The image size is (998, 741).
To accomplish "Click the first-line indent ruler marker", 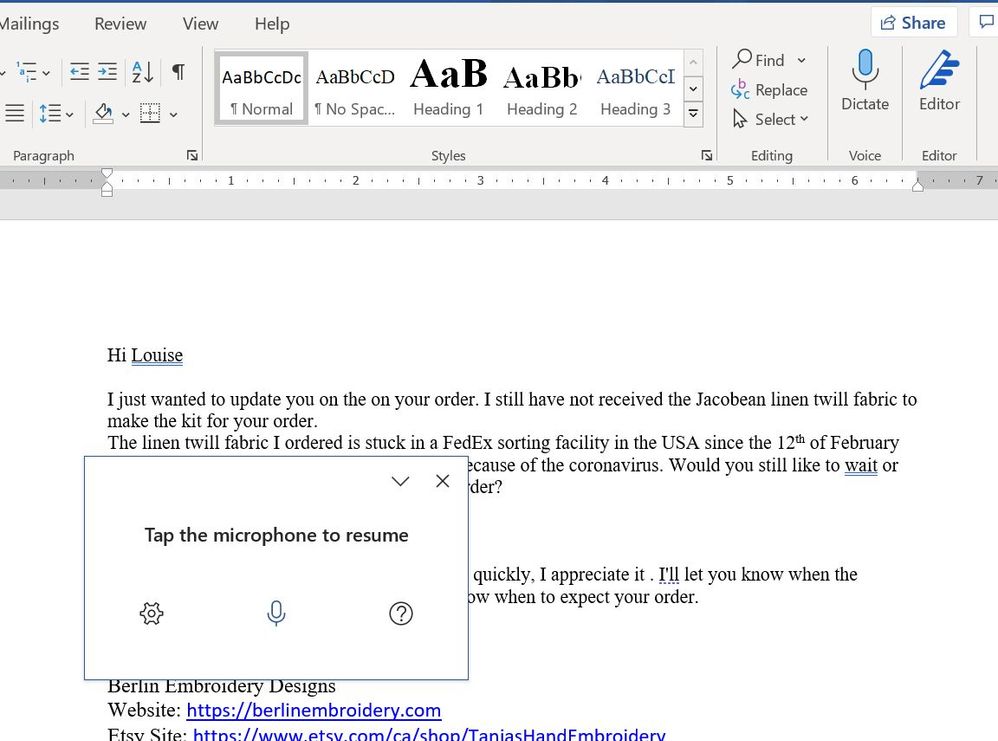I will pos(107,173).
